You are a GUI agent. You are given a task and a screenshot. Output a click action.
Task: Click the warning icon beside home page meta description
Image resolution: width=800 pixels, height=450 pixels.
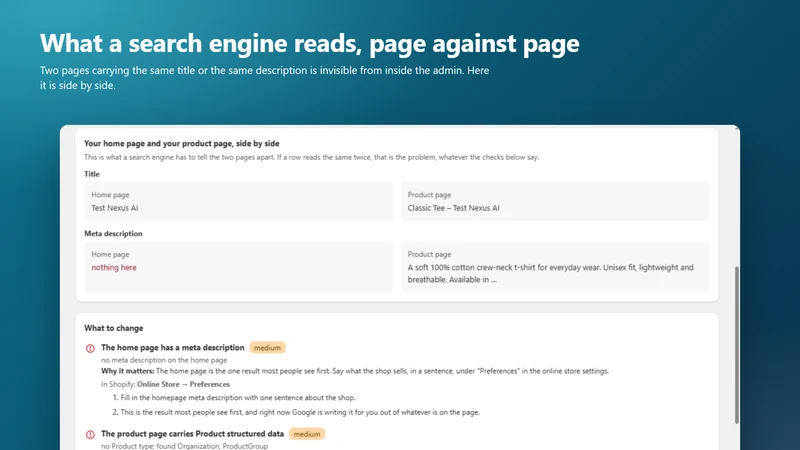90,348
